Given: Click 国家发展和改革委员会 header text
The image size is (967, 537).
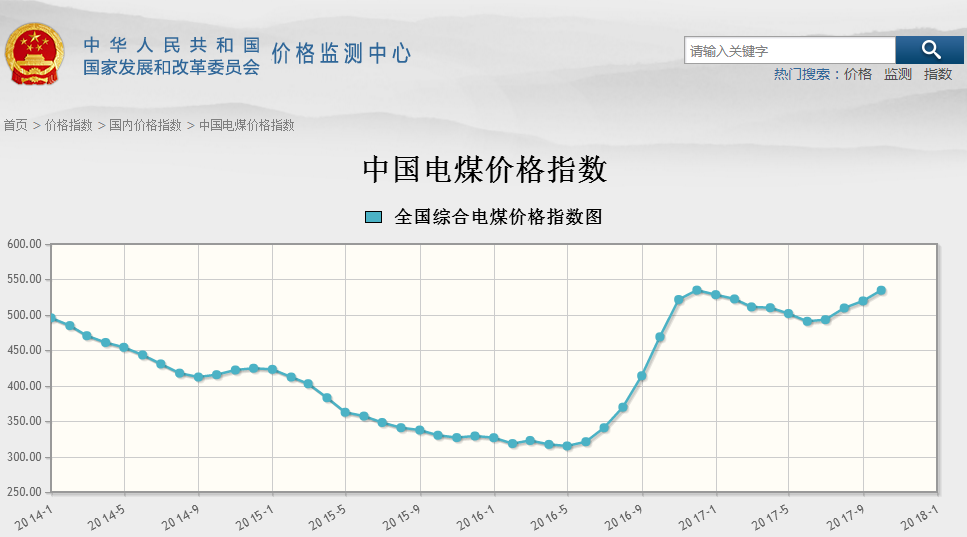Looking at the screenshot, I should coord(171,68).
